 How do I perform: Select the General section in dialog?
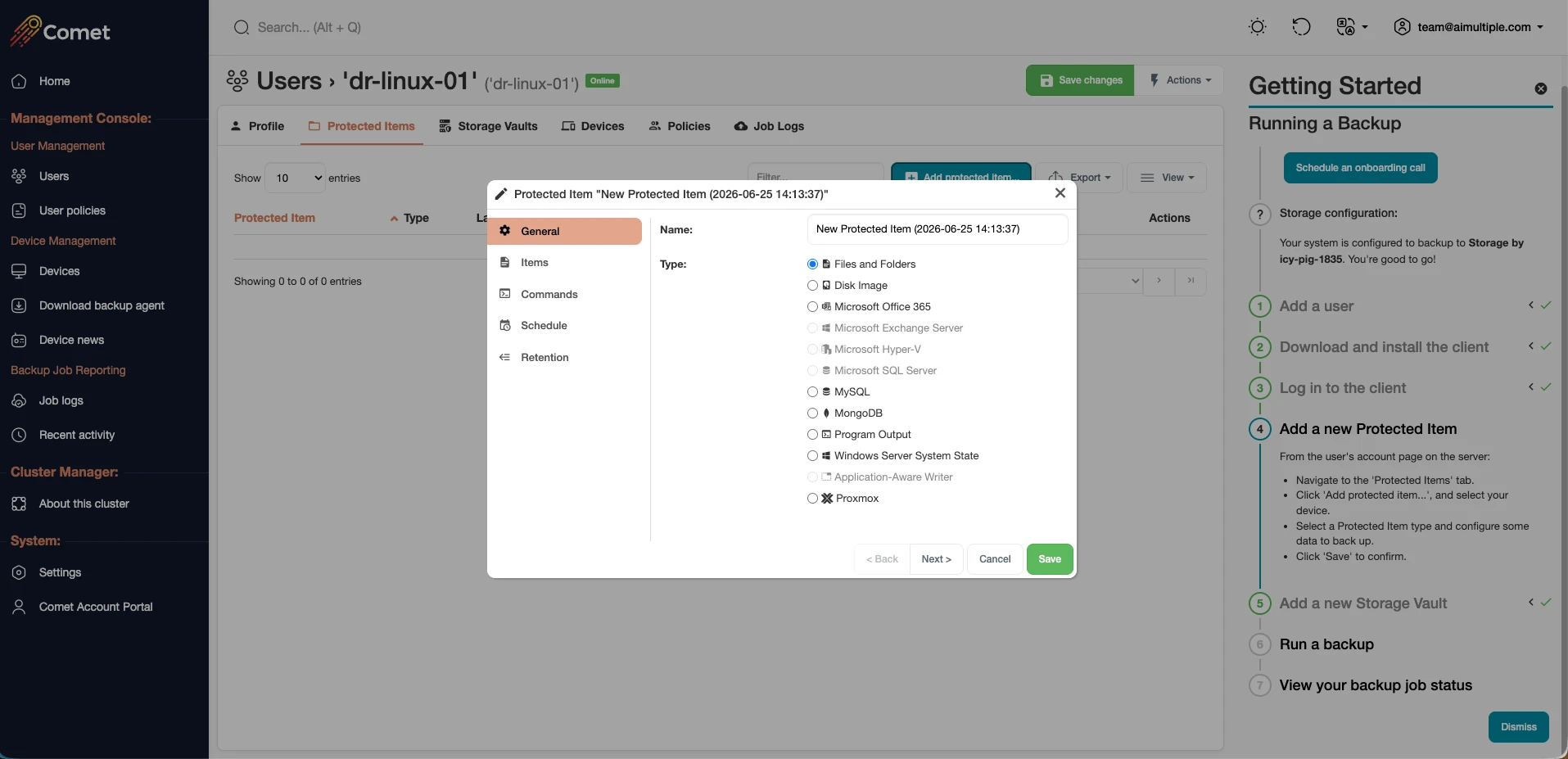564,231
